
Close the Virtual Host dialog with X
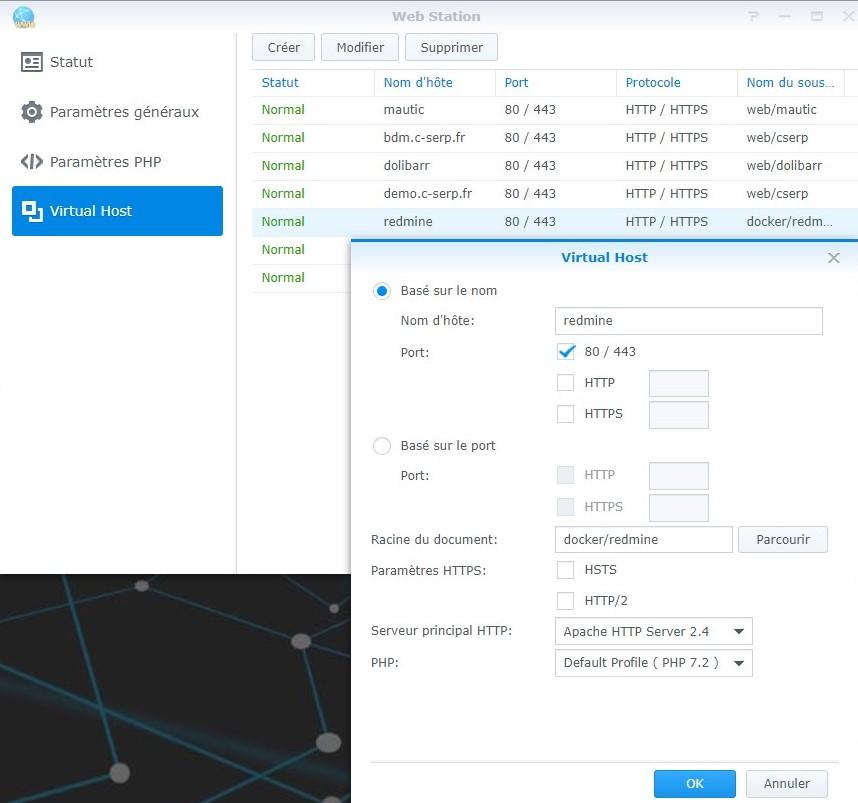click(x=833, y=257)
